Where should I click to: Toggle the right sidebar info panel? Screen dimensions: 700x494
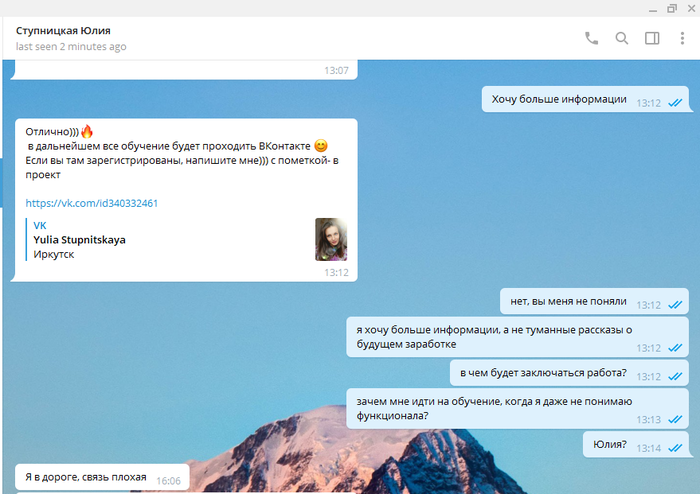[652, 39]
